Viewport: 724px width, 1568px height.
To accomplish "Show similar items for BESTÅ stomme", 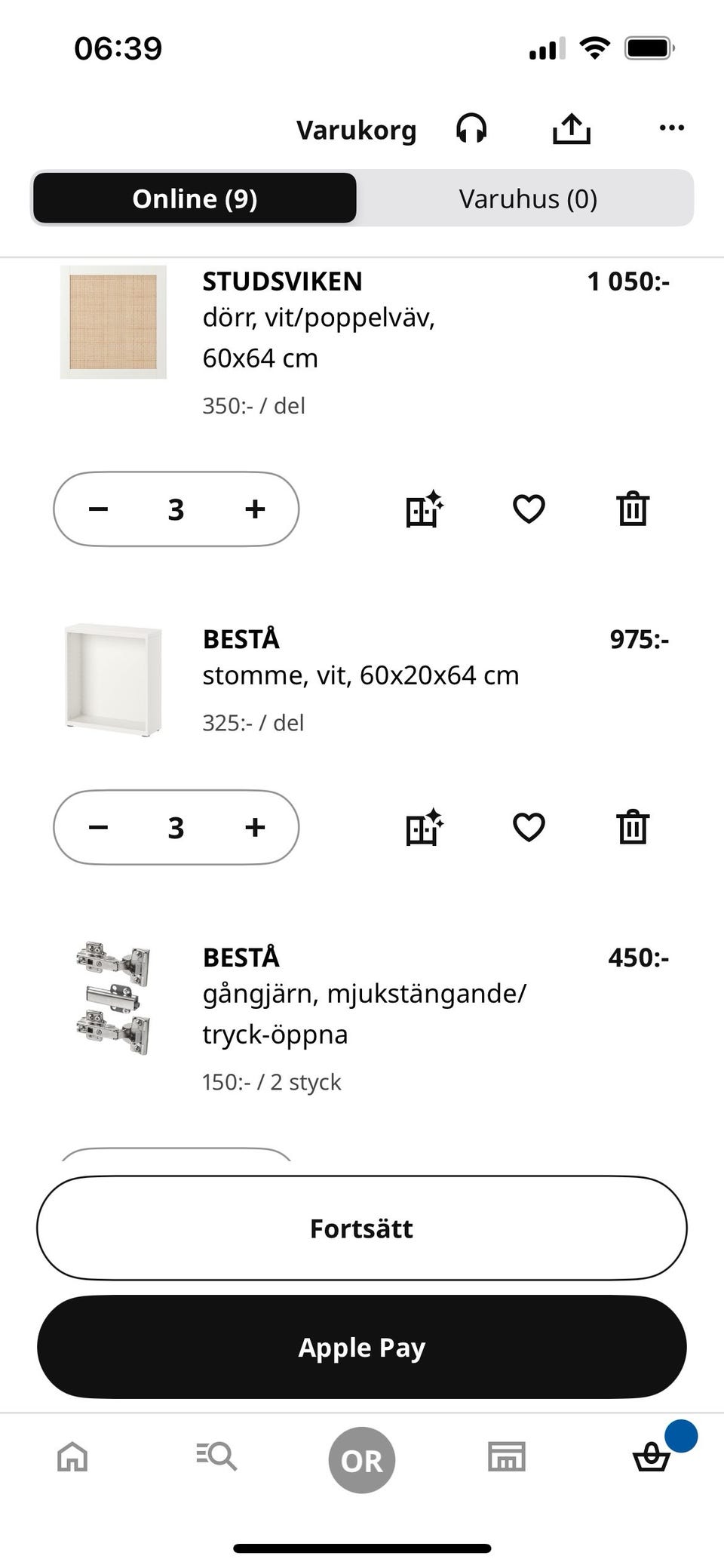I will pos(425,827).
